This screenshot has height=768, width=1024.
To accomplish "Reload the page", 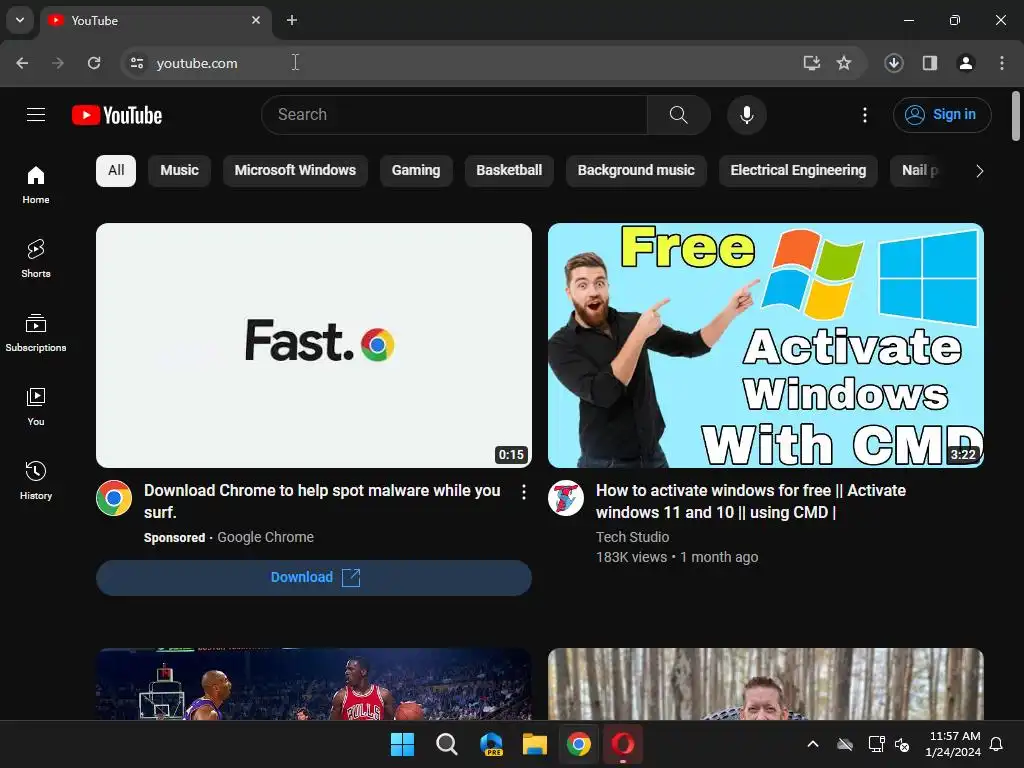I will (94, 63).
